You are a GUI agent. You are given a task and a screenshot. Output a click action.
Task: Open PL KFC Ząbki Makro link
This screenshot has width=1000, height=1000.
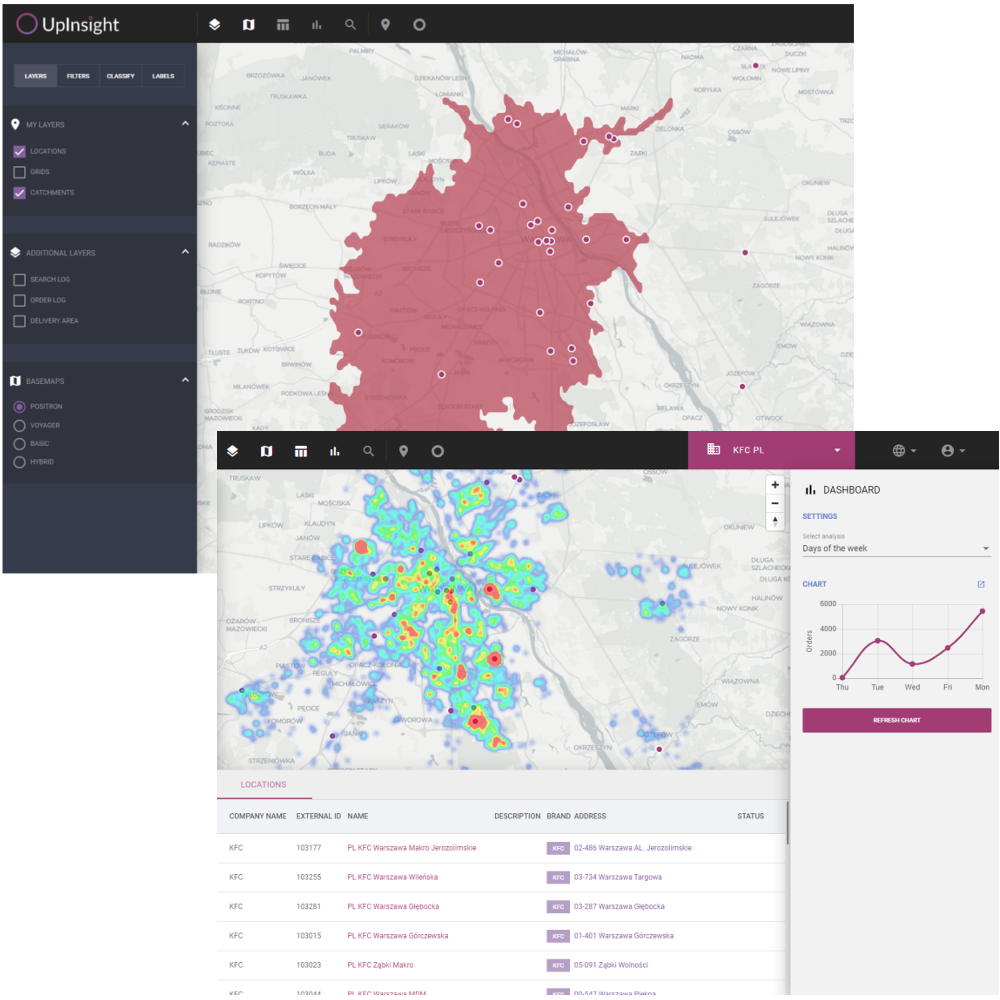[381, 966]
